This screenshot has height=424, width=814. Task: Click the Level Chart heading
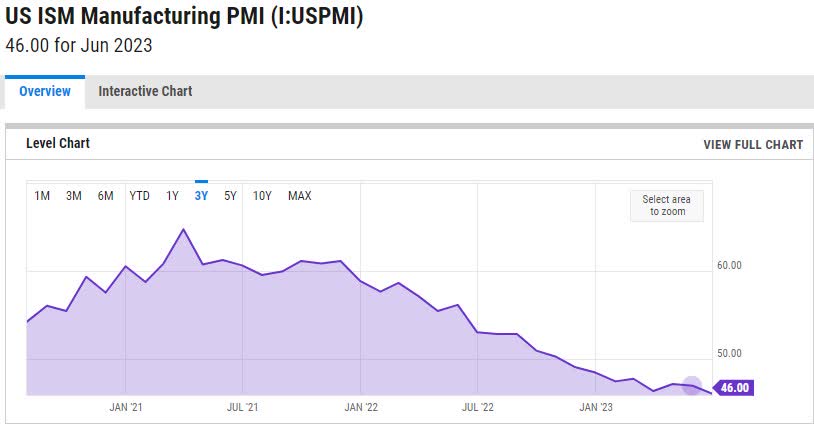pyautogui.click(x=58, y=144)
